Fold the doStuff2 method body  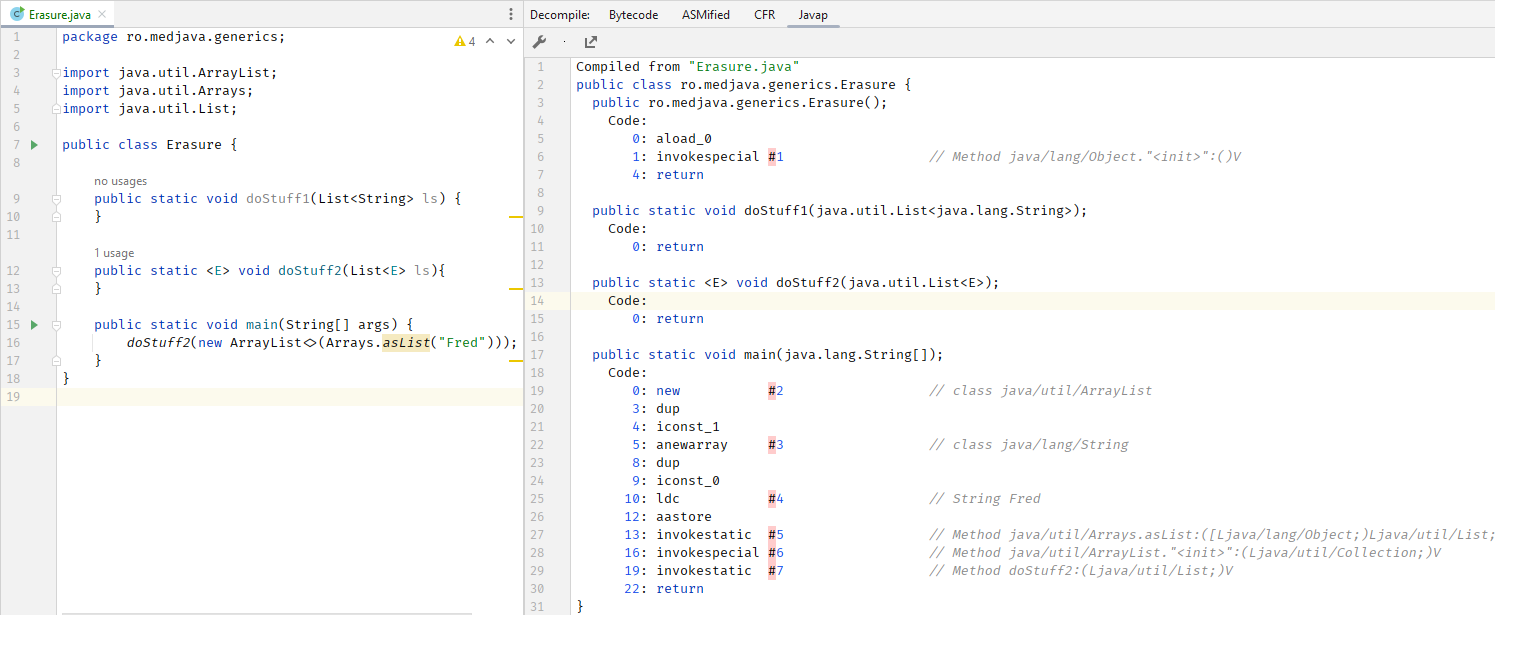57,271
